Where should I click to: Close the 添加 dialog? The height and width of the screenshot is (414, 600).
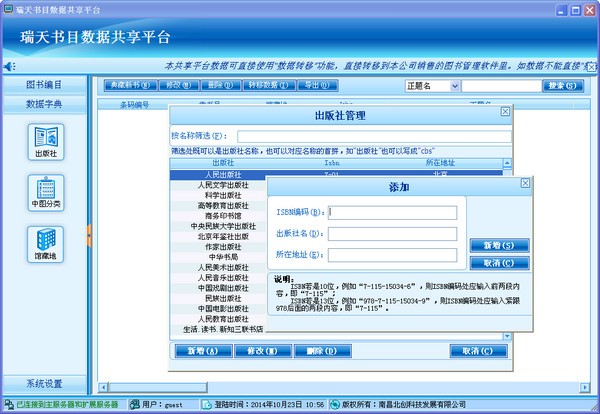(525, 183)
